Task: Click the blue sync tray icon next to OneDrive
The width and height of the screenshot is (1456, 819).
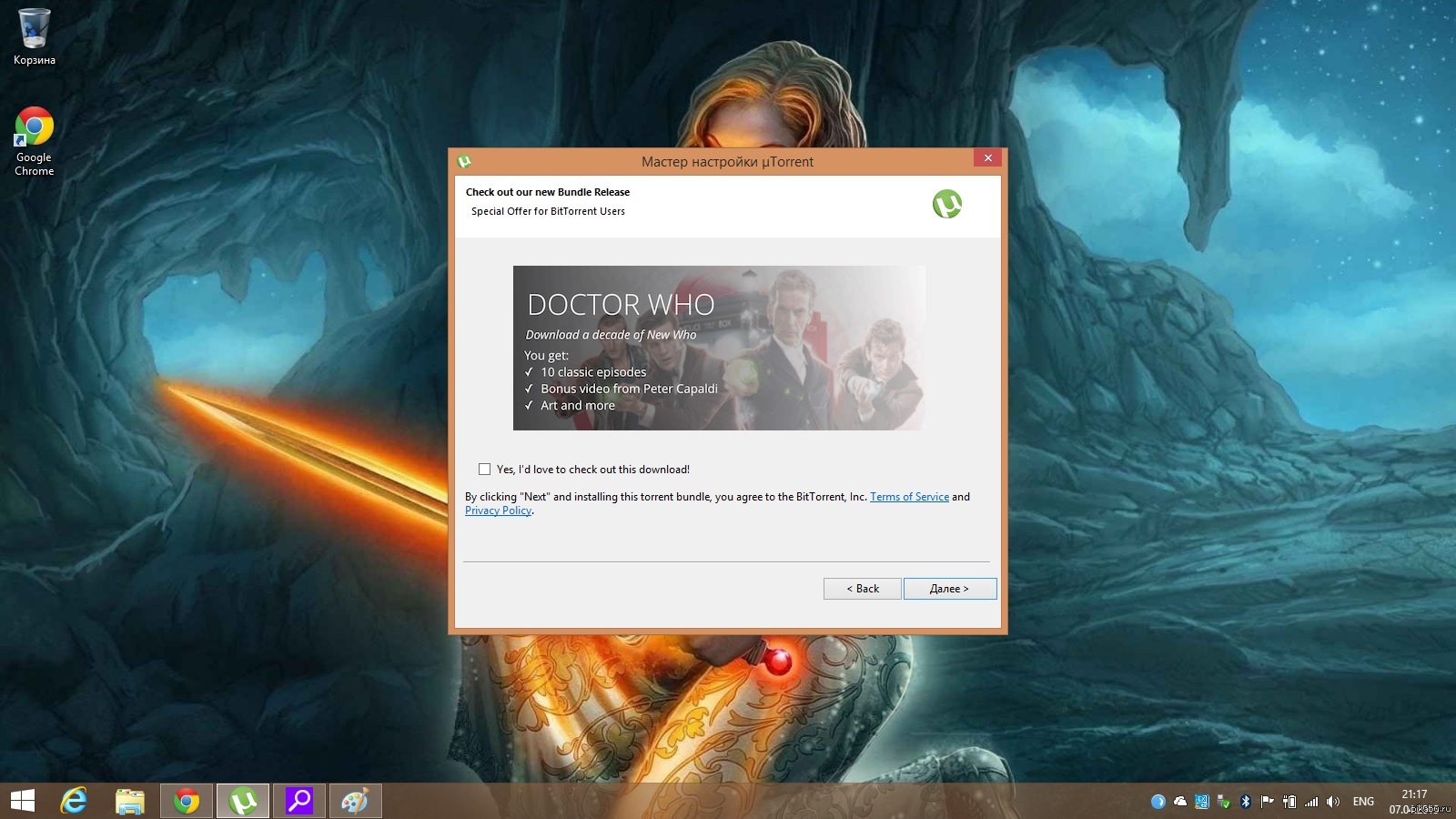Action: coord(1202,802)
